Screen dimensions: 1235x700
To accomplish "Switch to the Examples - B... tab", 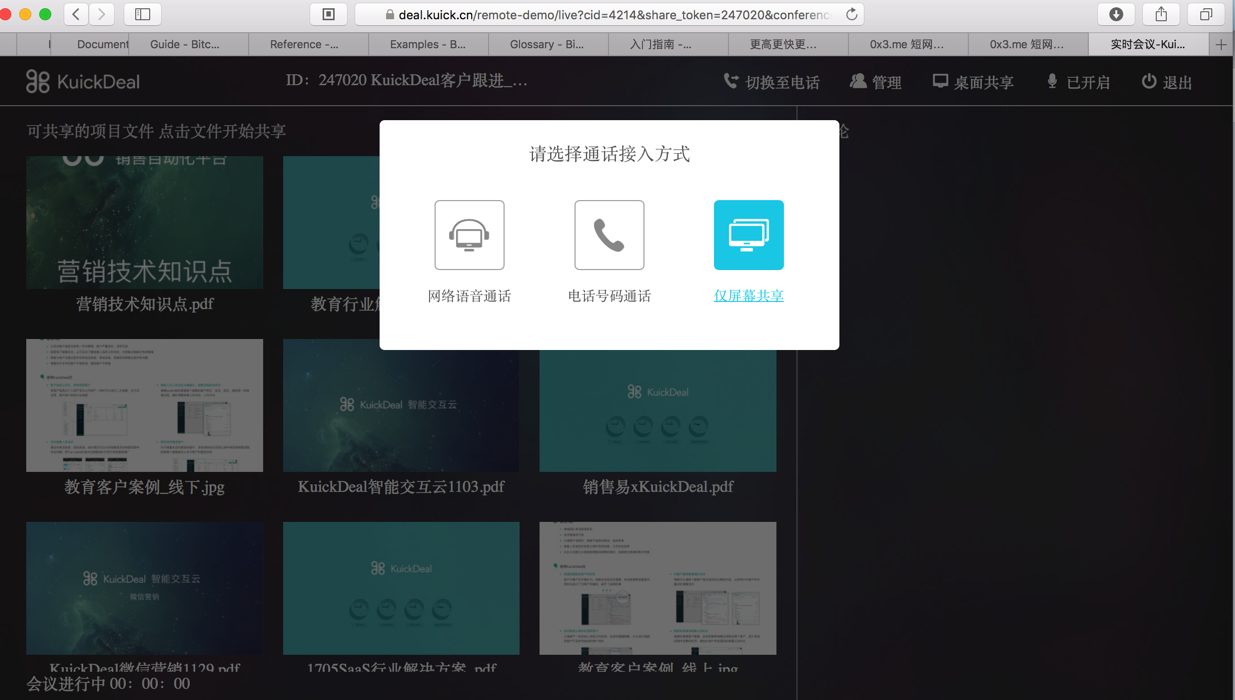I will [x=428, y=44].
